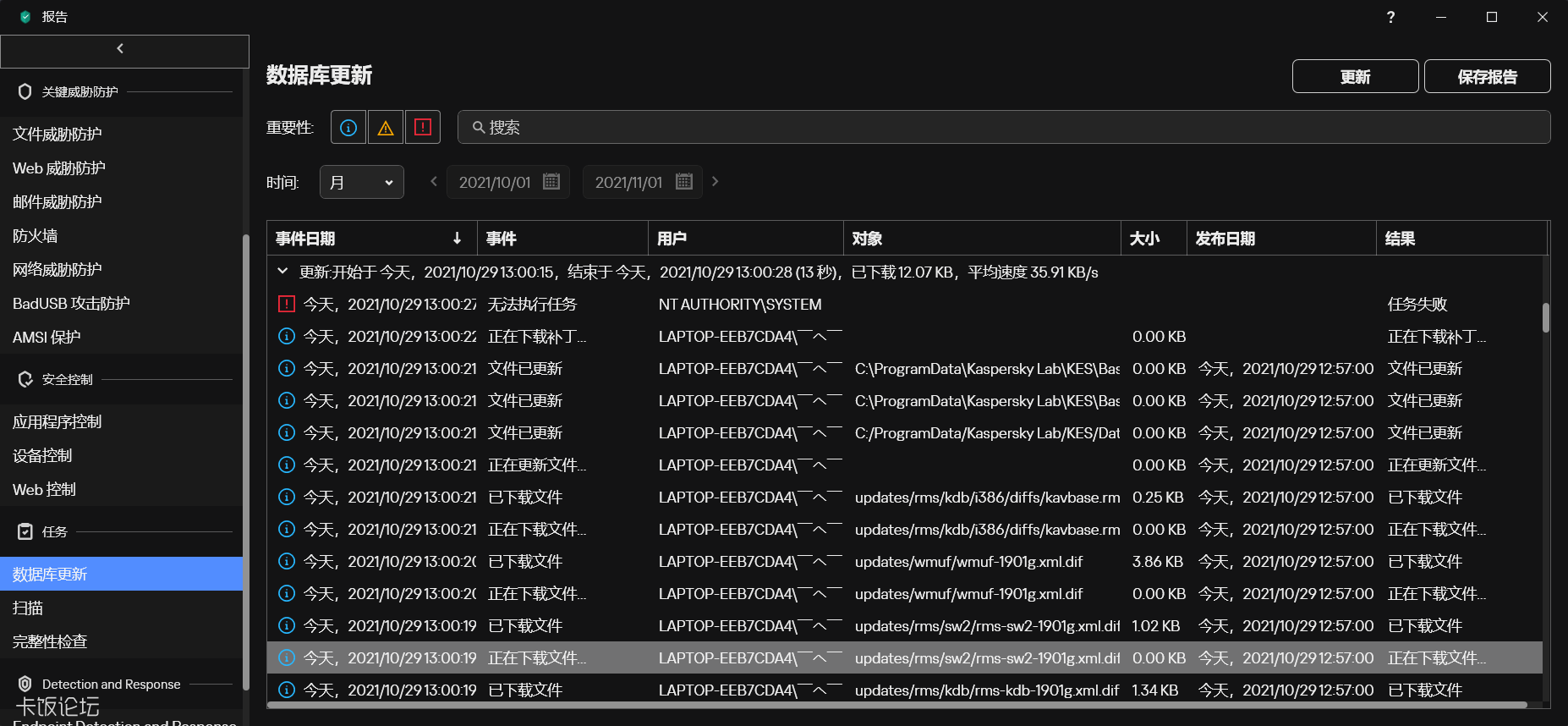
Task: Open Web 控制 report
Action: pos(121,489)
